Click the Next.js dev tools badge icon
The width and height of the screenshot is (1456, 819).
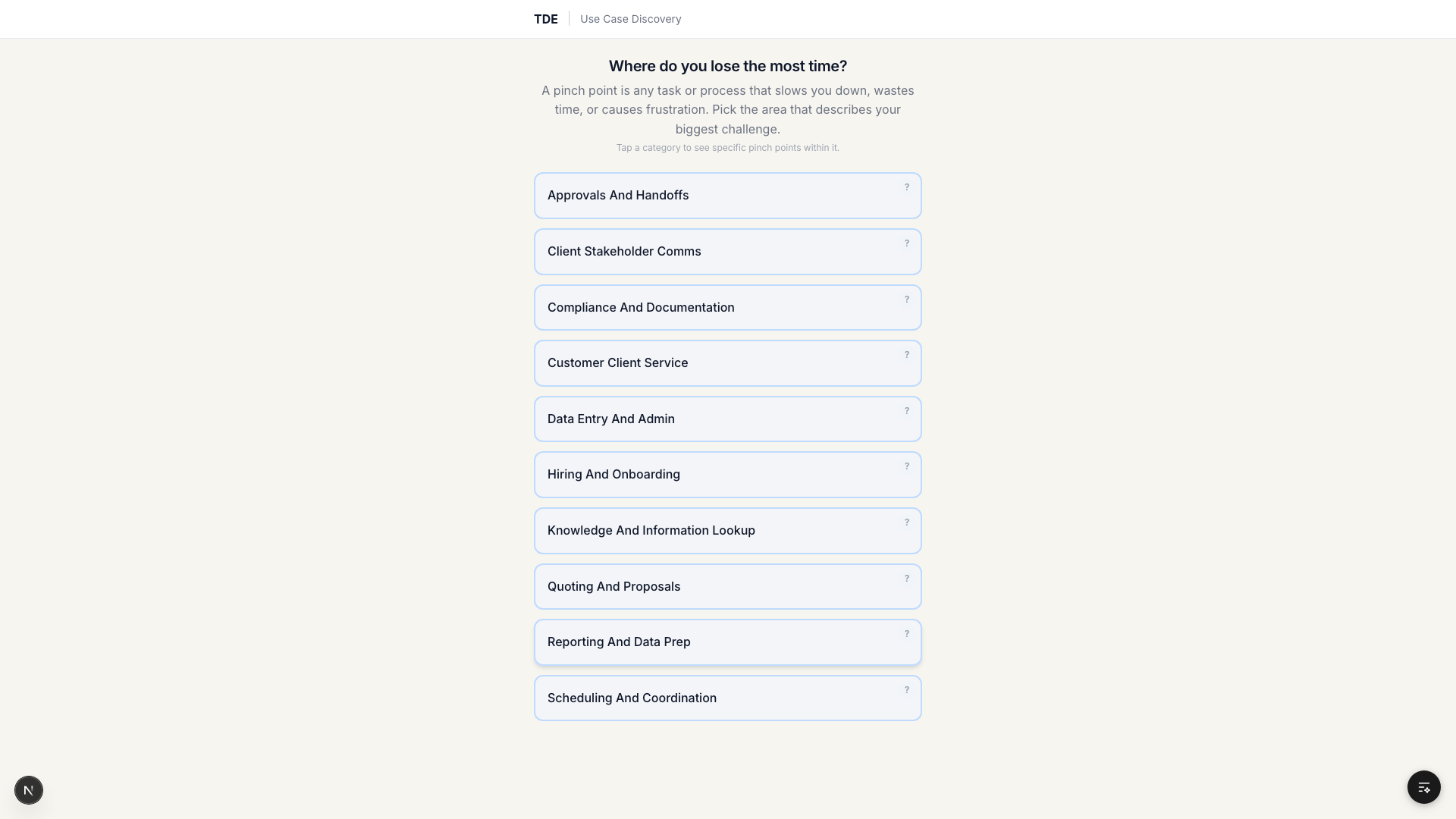(x=29, y=790)
